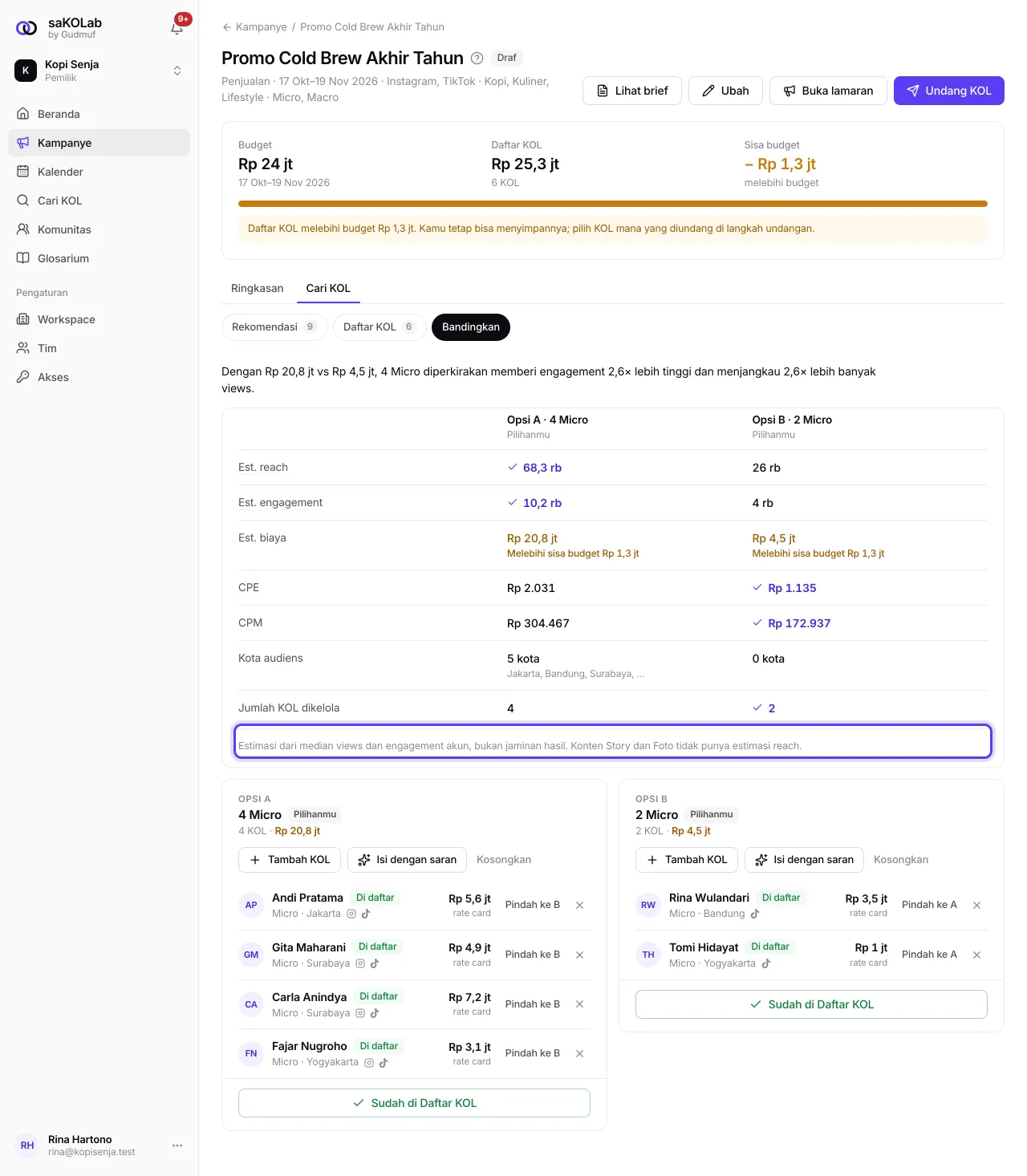Move Tomi Hidayat with Pindah ke A

click(929, 955)
